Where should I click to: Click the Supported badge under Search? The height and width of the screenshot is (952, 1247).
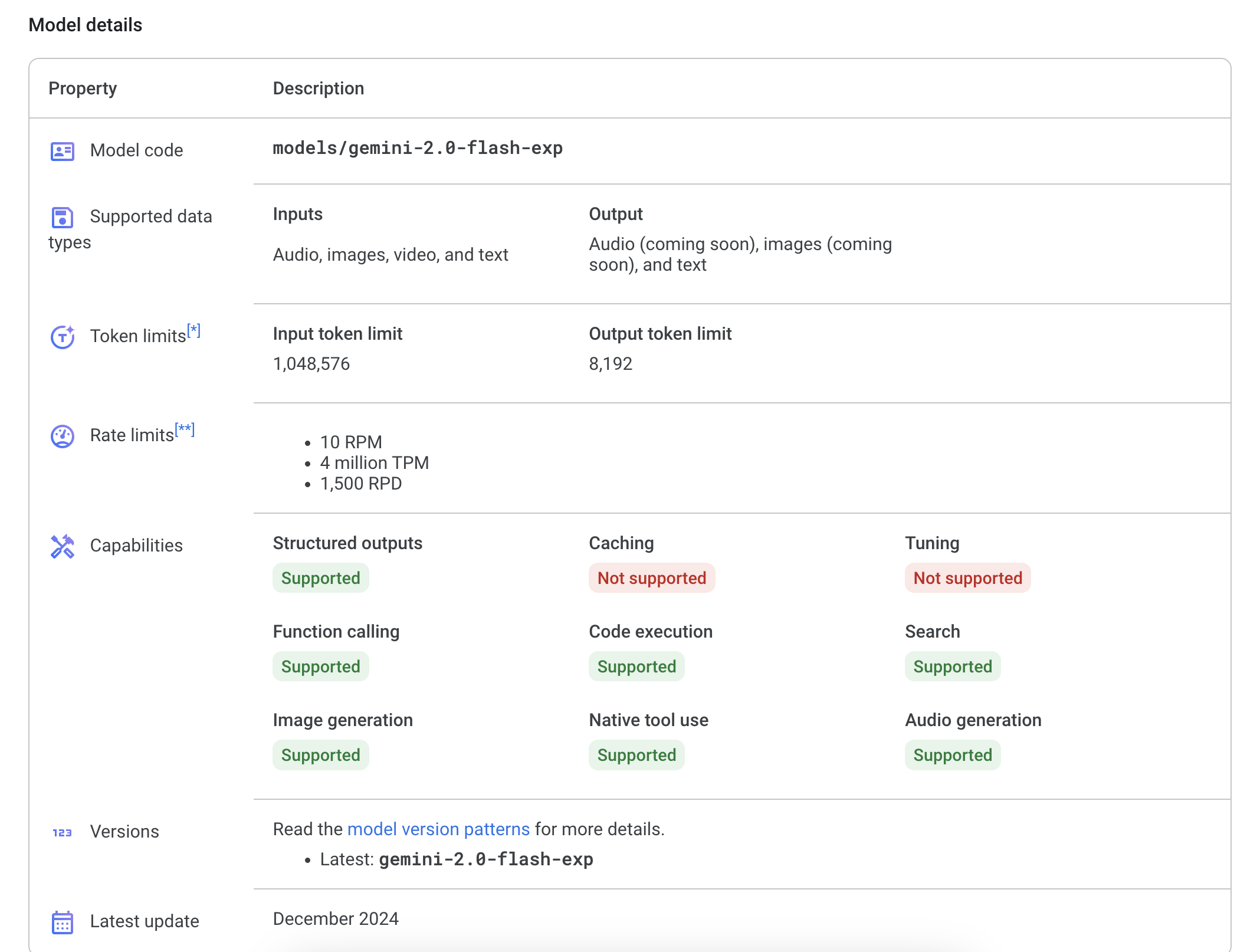pyautogui.click(x=952, y=667)
